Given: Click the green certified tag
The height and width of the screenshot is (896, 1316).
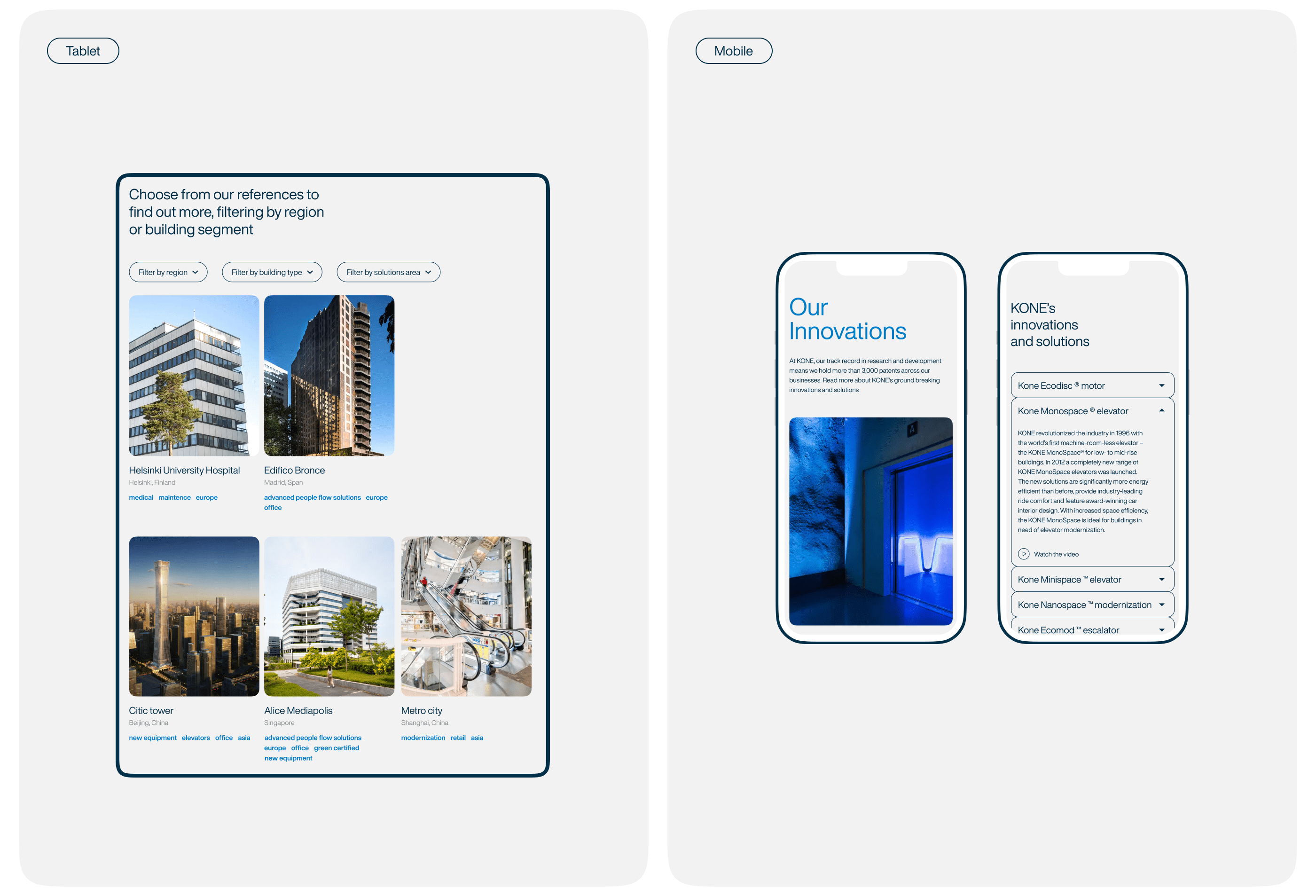Looking at the screenshot, I should (x=337, y=747).
